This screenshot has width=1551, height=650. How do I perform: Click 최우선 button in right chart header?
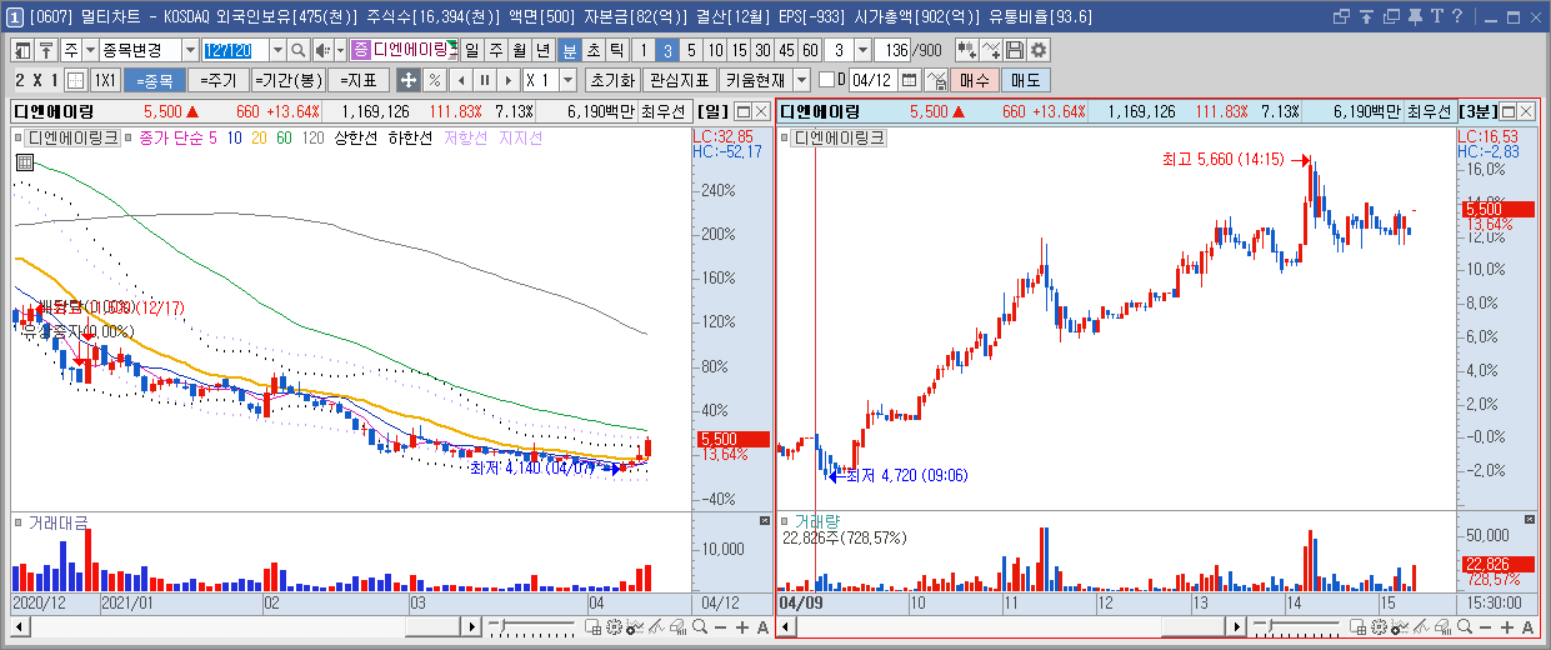1430,111
